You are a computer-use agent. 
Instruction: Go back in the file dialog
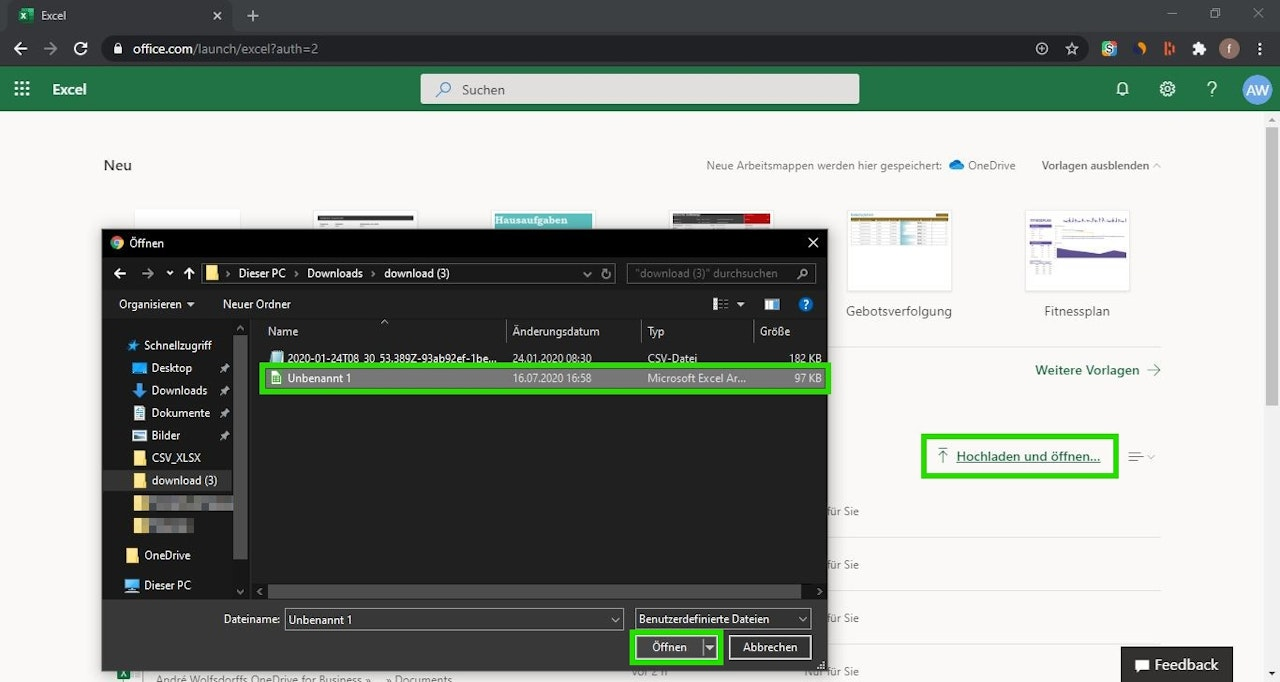coord(120,273)
